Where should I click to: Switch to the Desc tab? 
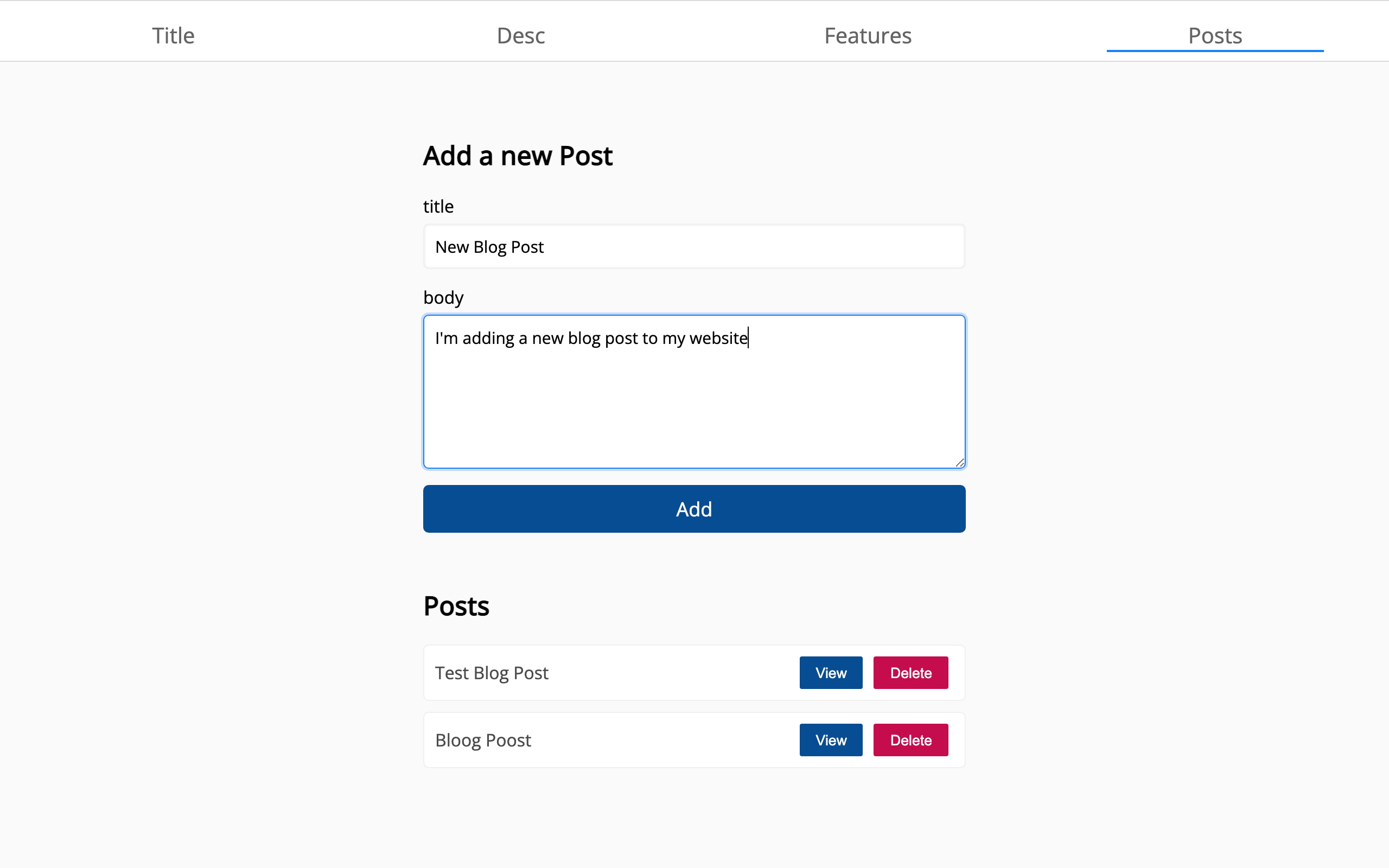(520, 36)
